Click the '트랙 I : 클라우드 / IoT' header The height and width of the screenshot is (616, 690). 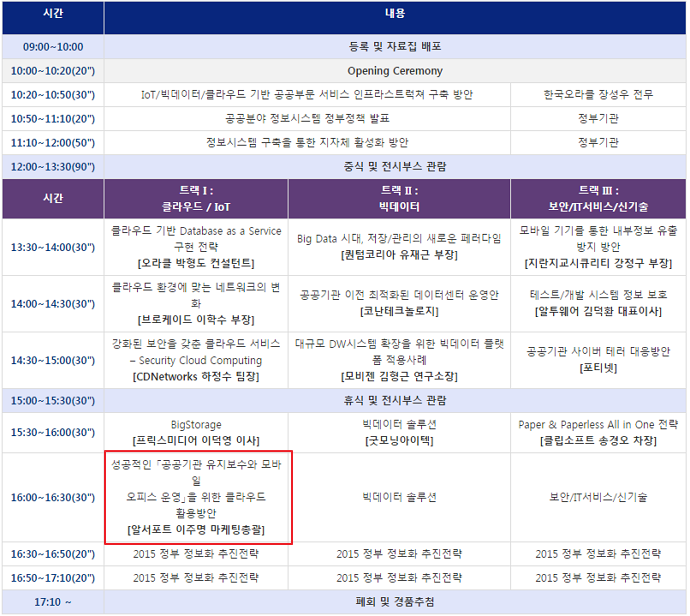[196, 198]
